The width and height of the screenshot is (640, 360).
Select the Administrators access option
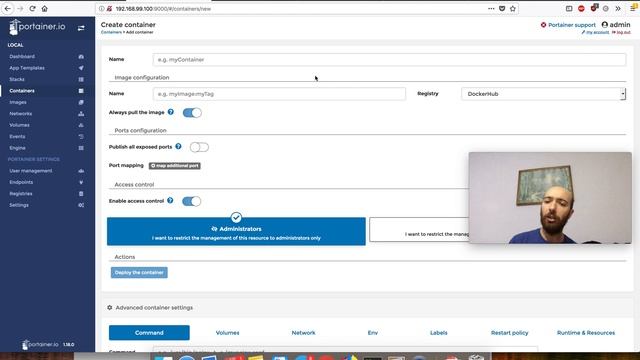[x=236, y=231]
